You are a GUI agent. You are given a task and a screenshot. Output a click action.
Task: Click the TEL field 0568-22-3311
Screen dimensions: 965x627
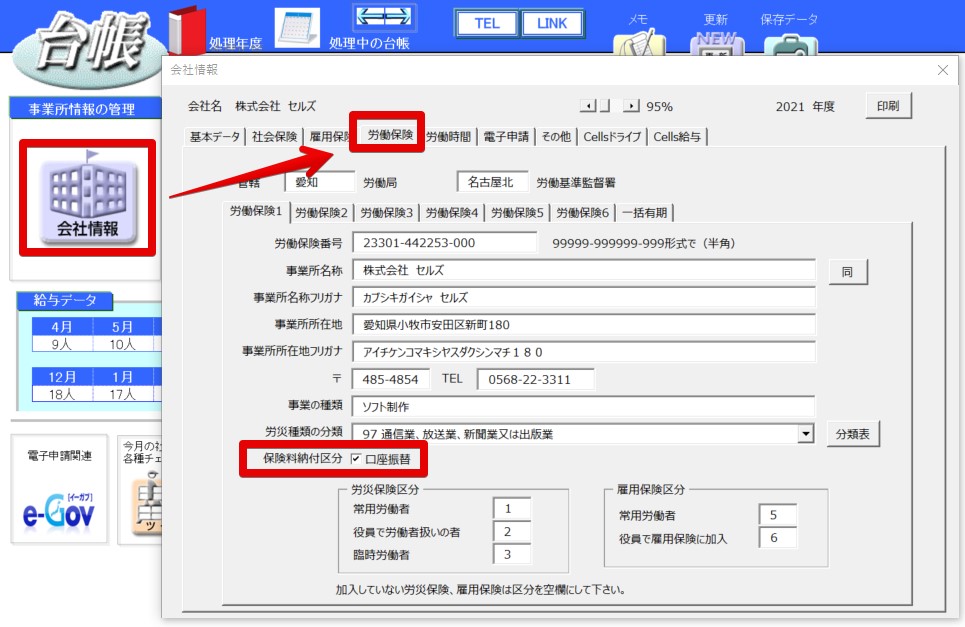pos(536,380)
